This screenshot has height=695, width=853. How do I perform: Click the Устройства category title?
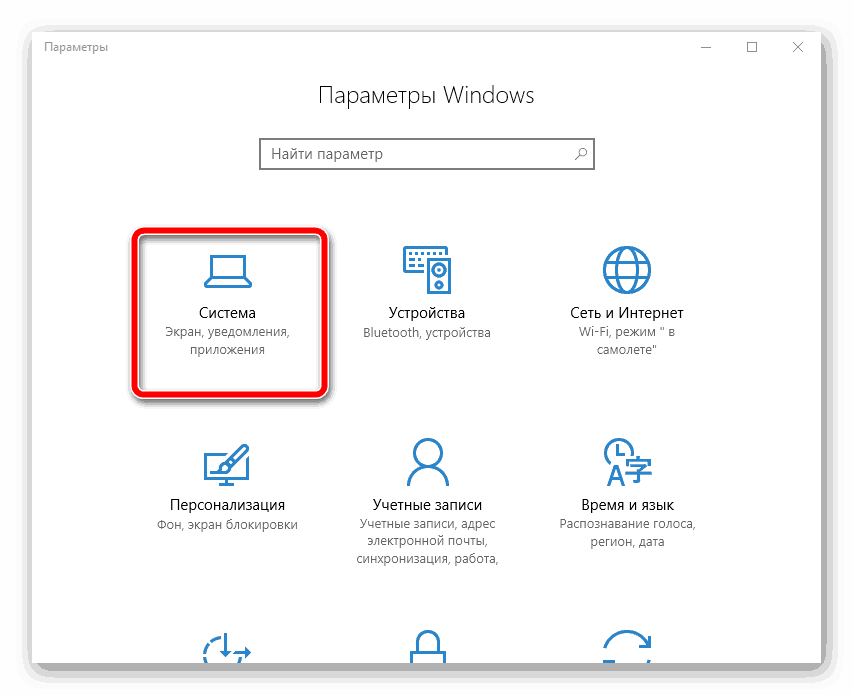[x=427, y=313]
